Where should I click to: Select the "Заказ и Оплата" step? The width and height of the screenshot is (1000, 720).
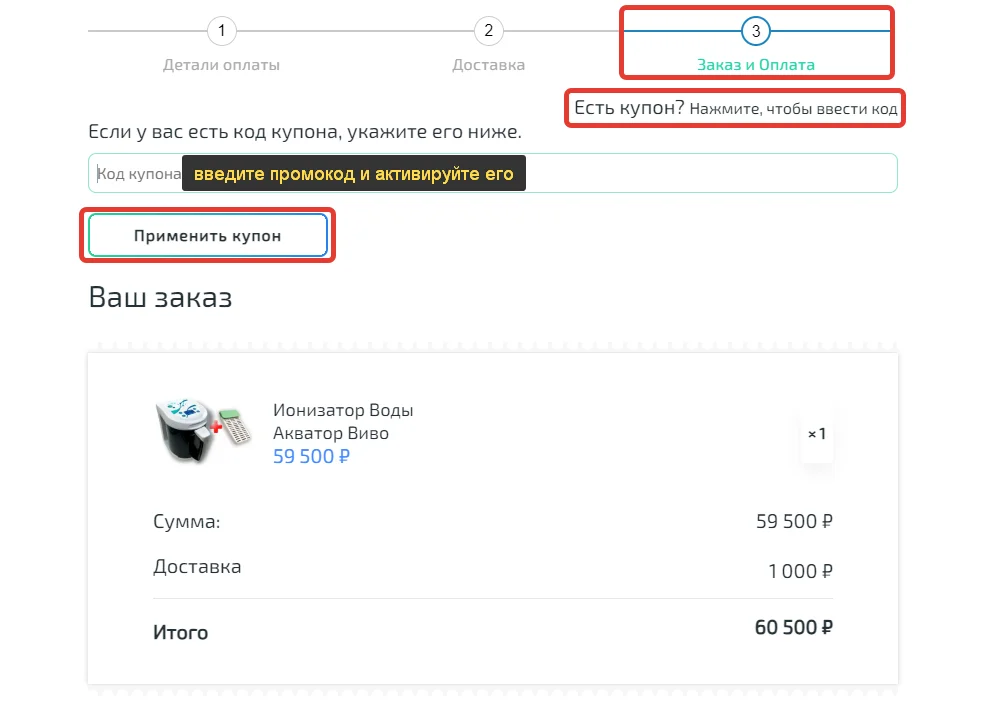click(x=755, y=64)
